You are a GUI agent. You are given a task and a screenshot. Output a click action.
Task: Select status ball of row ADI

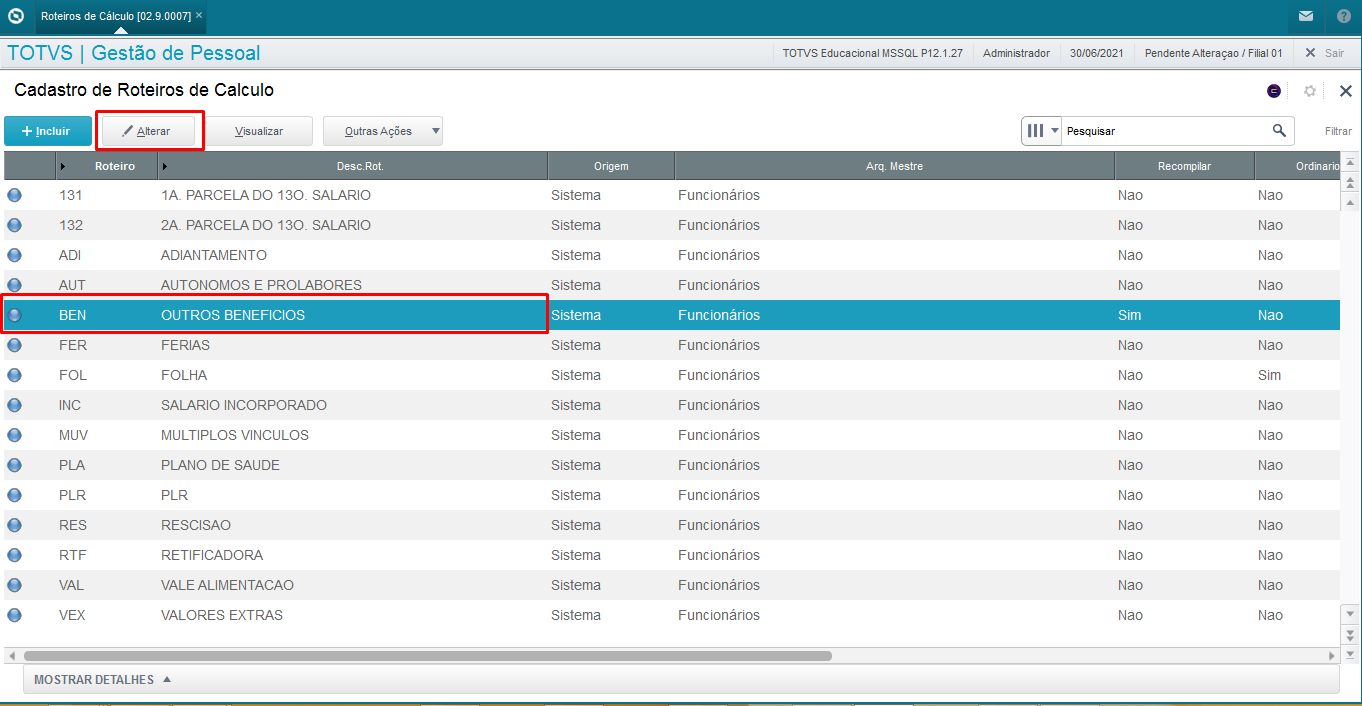tap(15, 255)
